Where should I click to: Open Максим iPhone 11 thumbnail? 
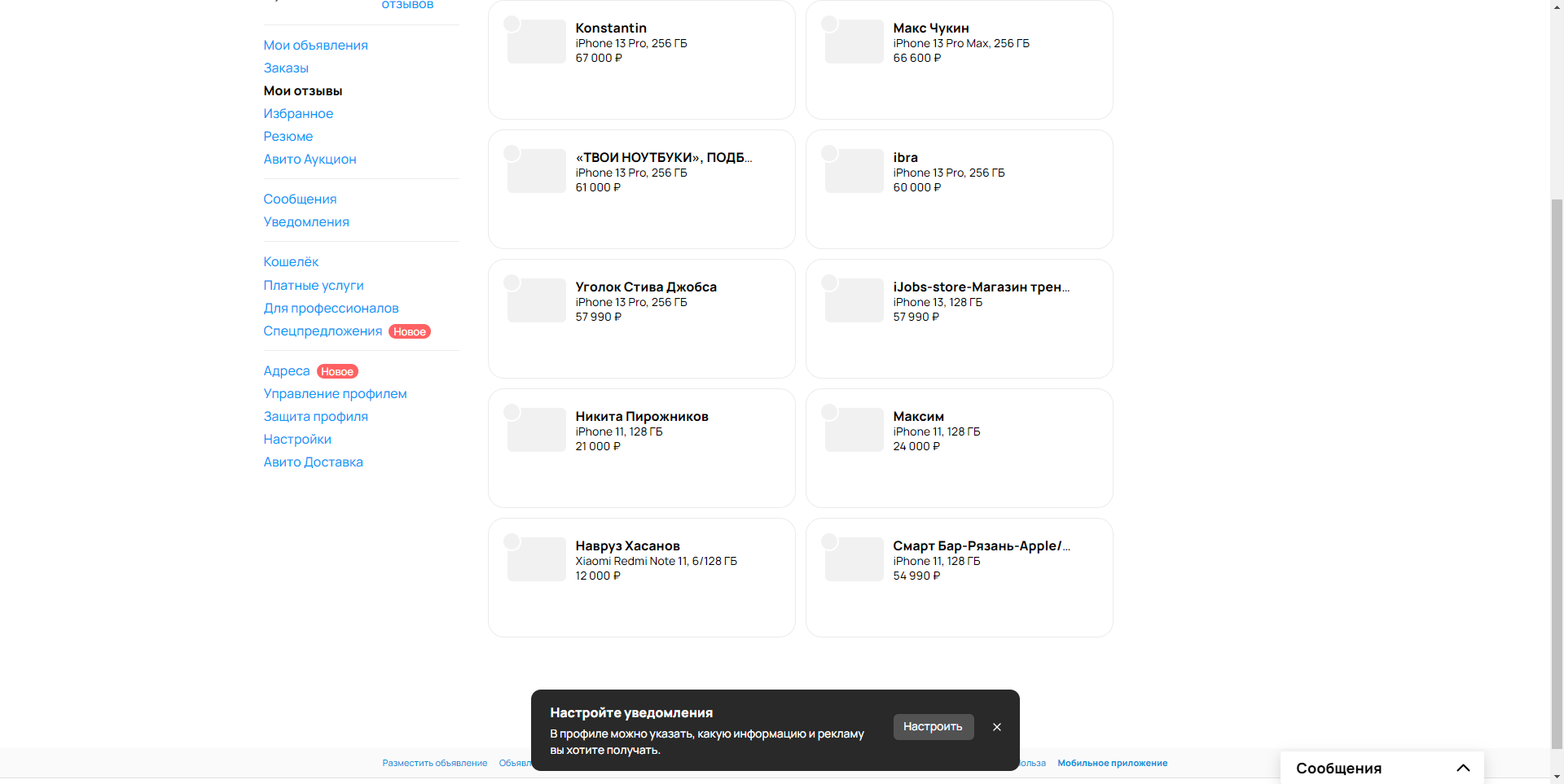854,430
